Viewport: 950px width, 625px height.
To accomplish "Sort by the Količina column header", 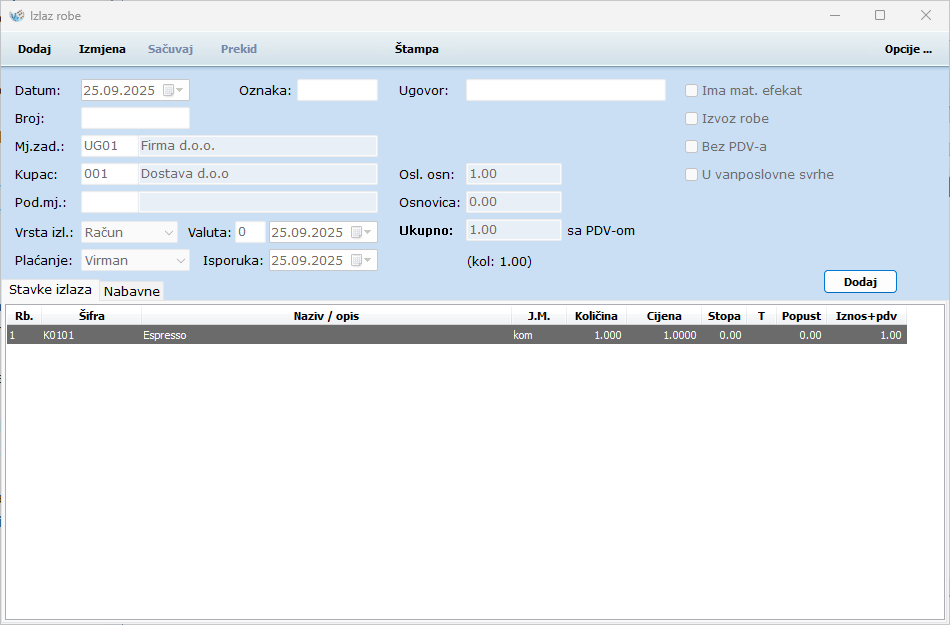I will click(596, 315).
